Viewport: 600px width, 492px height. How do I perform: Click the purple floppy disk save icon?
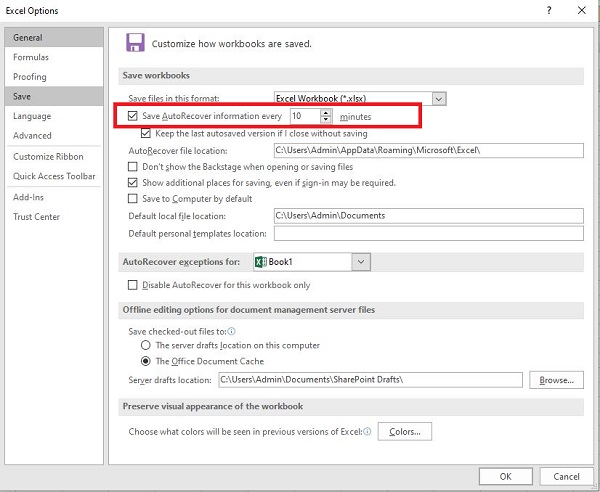click(135, 42)
